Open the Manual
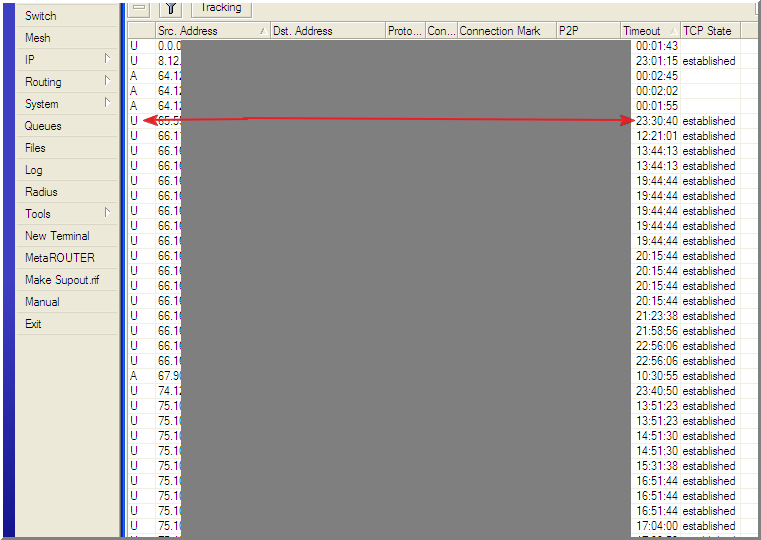The width and height of the screenshot is (761, 540). click(x=67, y=302)
